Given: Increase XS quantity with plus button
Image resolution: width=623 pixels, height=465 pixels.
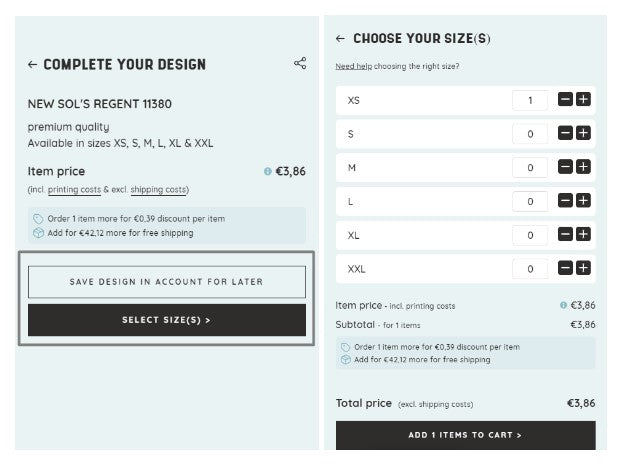Looking at the screenshot, I should 583,100.
